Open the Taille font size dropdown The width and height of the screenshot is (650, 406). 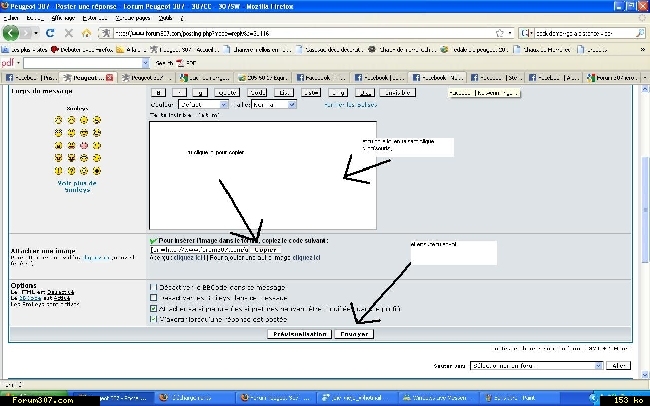271,104
